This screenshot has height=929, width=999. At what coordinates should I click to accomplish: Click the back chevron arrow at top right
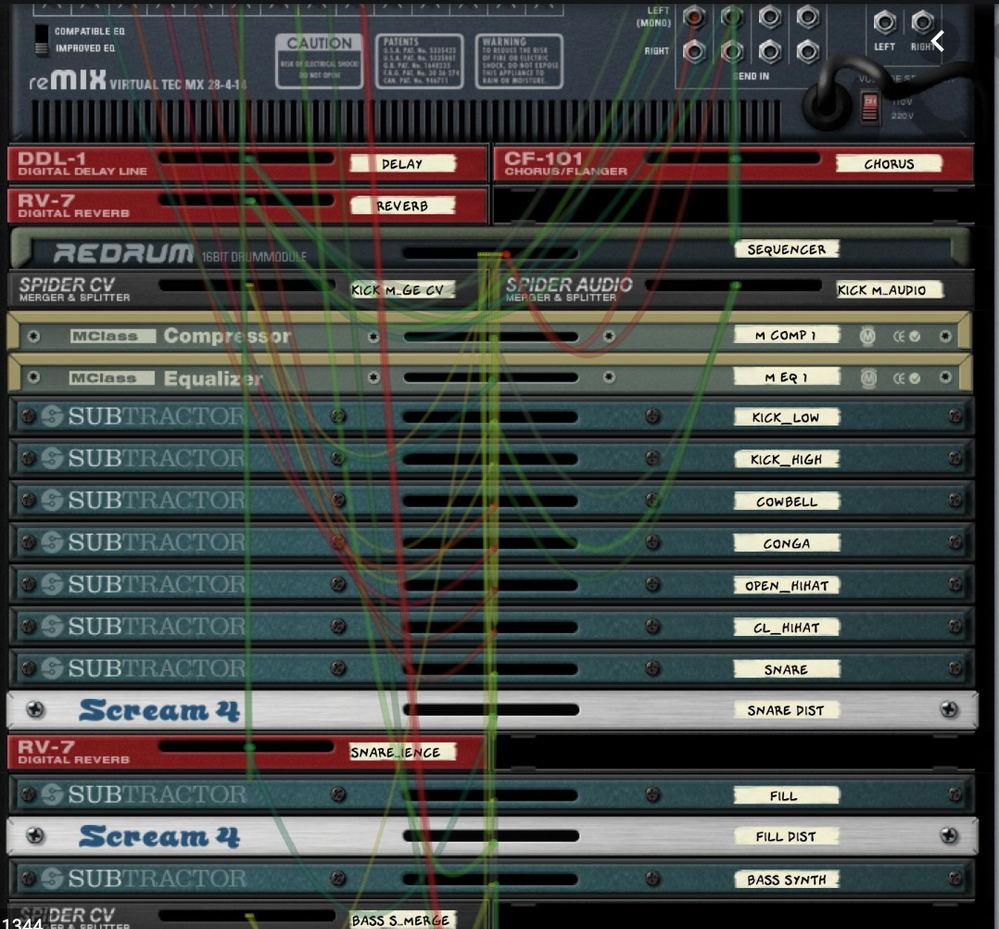click(x=937, y=41)
